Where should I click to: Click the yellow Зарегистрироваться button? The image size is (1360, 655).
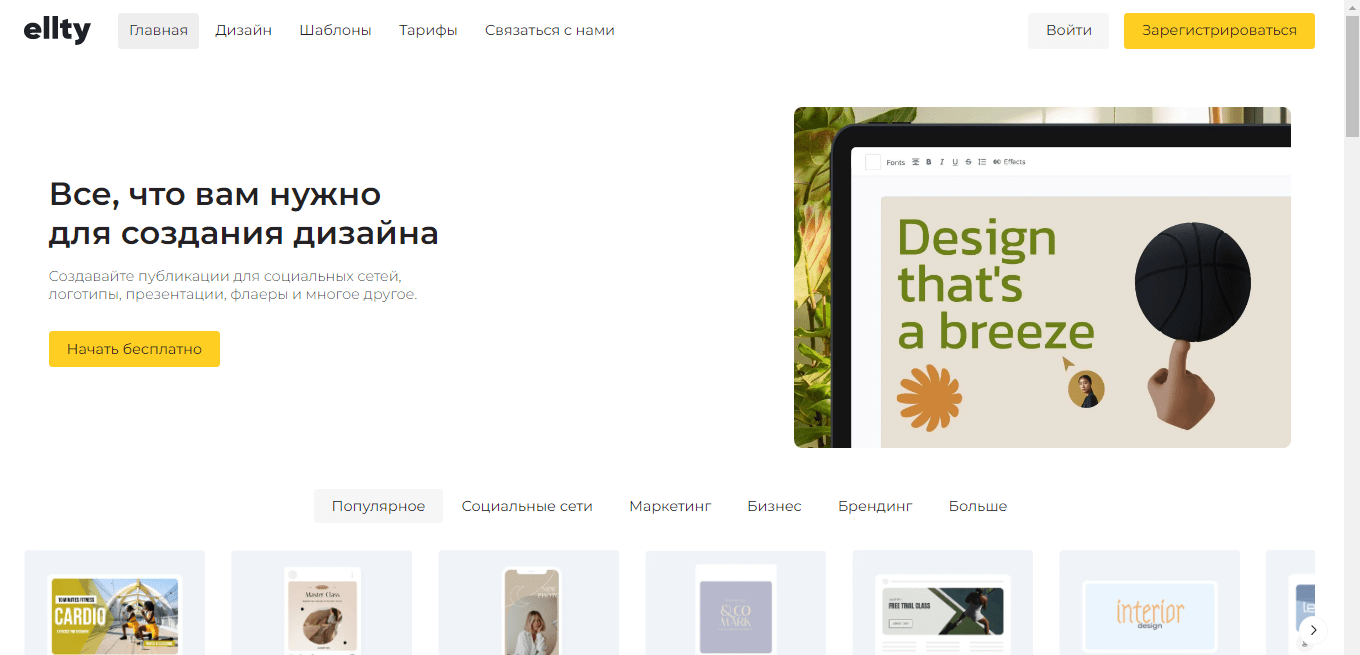point(1218,31)
